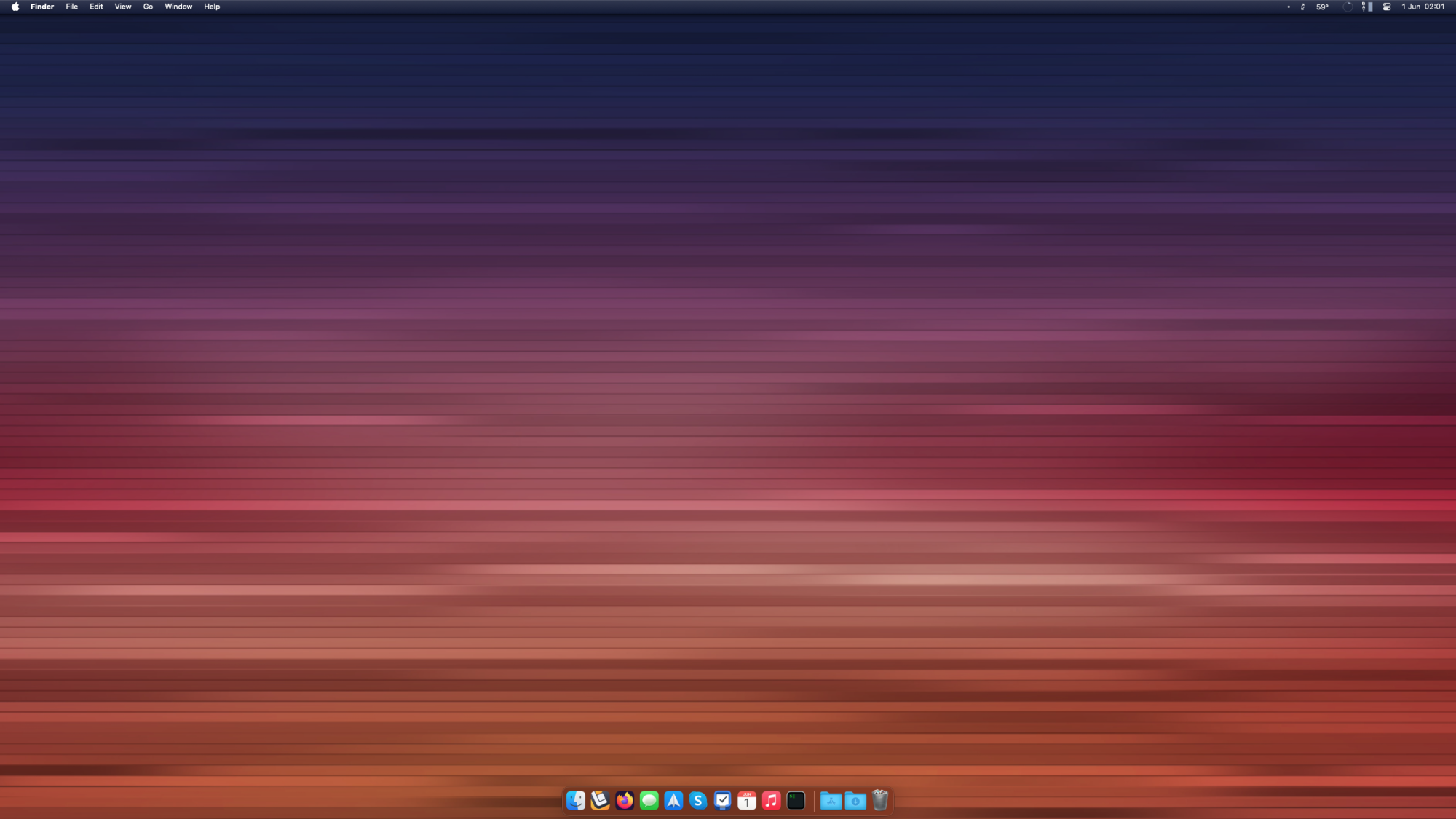Check the 59° weather in the menu bar
Screen dimensions: 1456x819
[x=1323, y=7]
